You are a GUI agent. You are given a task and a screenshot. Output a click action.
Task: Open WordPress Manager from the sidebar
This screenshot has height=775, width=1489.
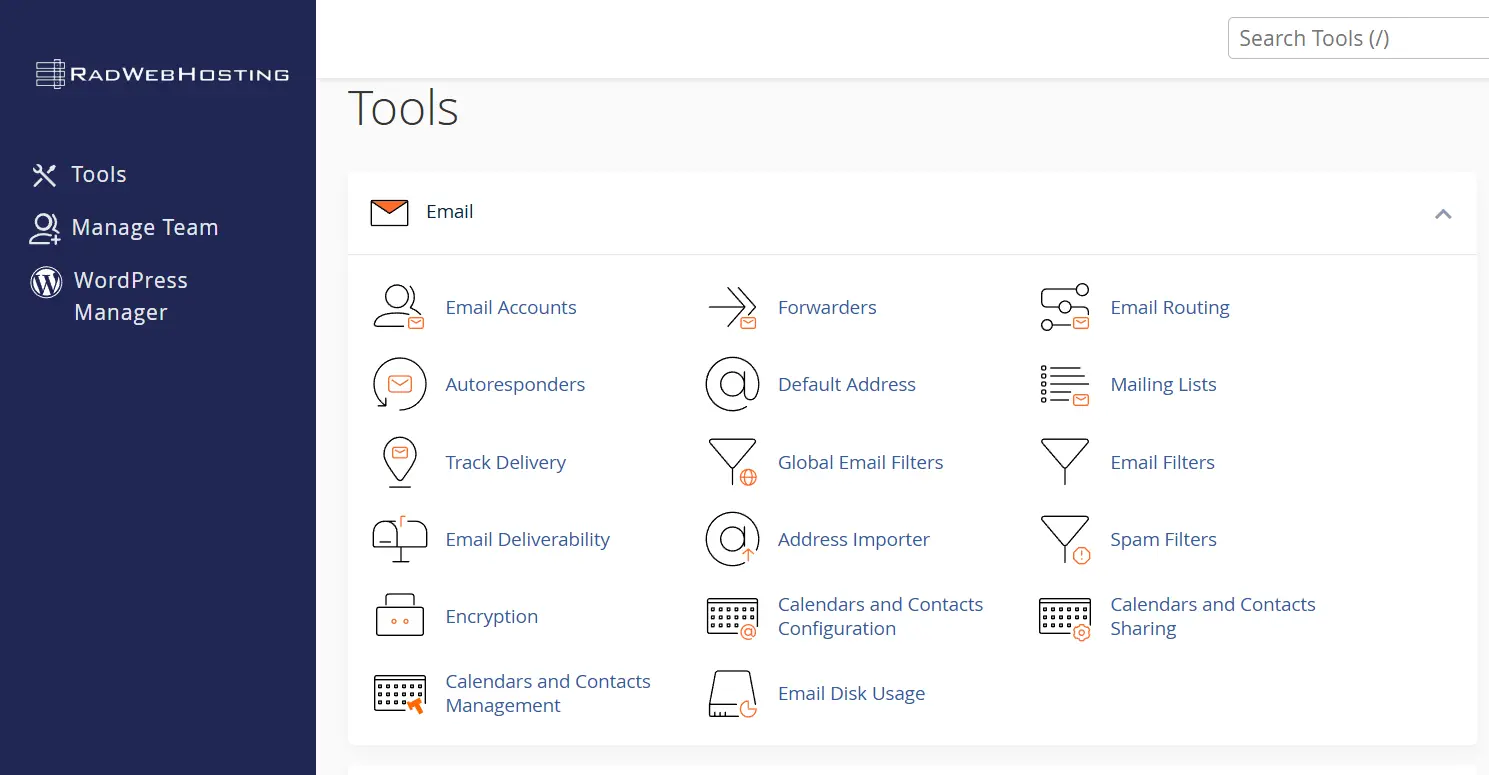click(129, 295)
